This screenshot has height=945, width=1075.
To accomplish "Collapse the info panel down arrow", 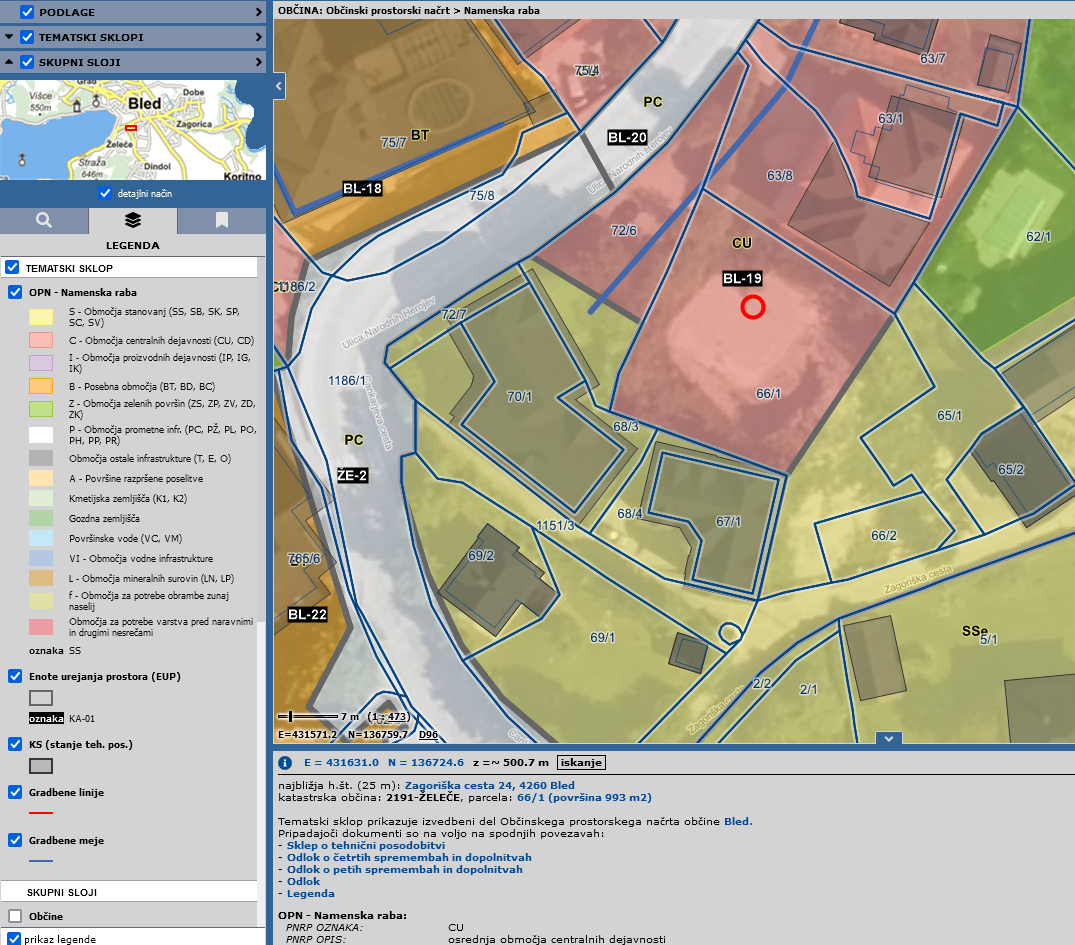I will pyautogui.click(x=889, y=739).
